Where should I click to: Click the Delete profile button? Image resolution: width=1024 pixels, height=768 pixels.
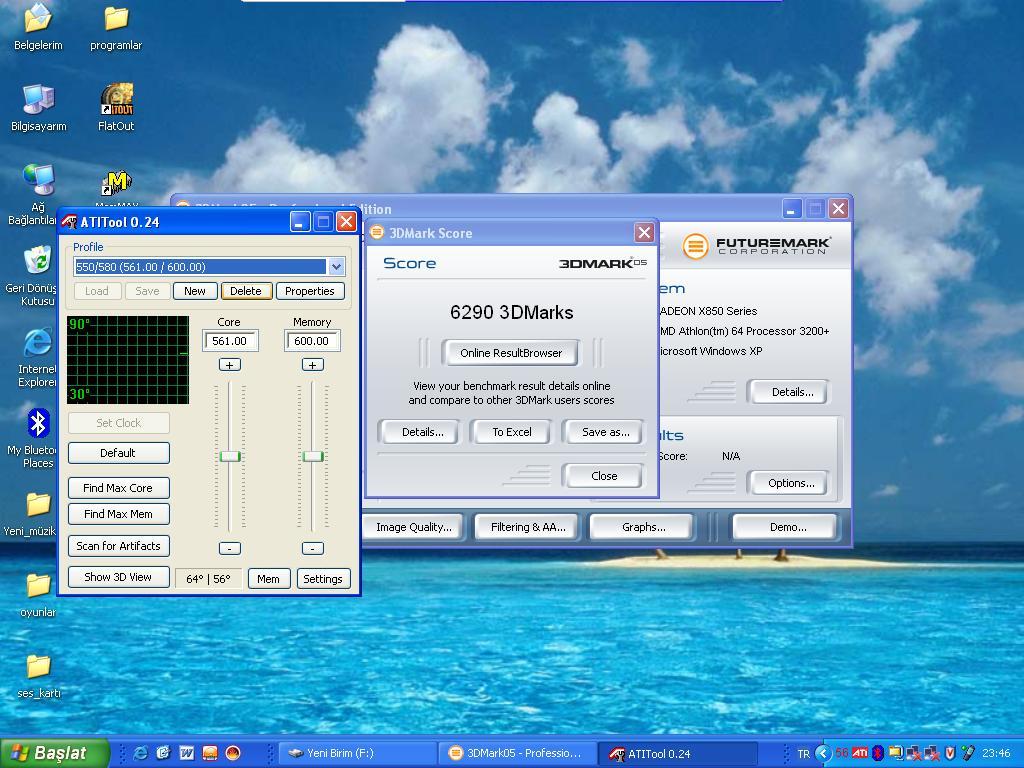click(246, 291)
